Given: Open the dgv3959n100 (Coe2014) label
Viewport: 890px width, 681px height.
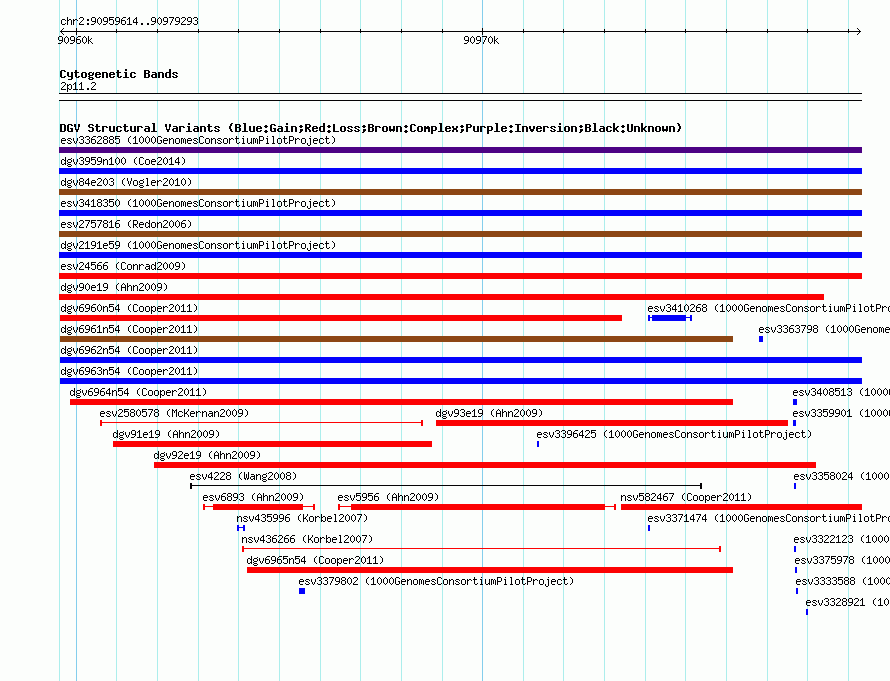Looking at the screenshot, I should click(x=123, y=161).
